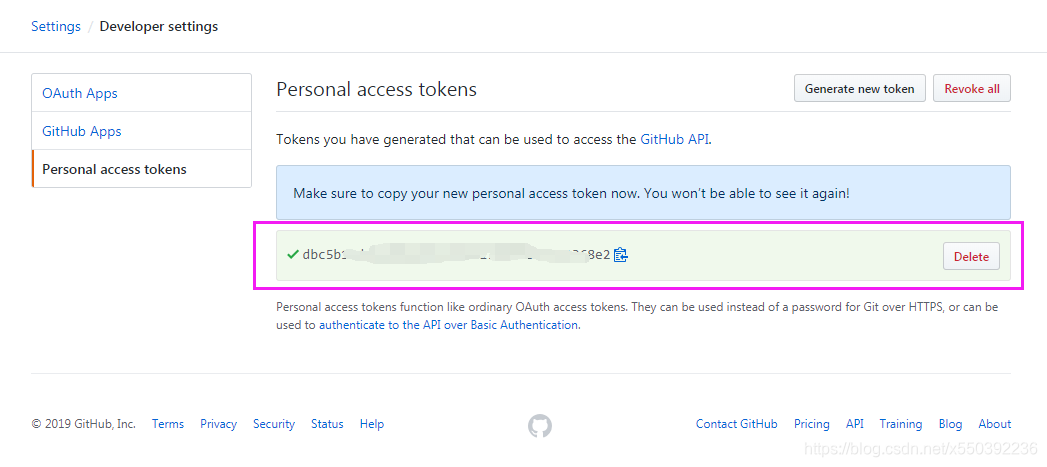Open the Basic Authentication API link

(x=449, y=325)
